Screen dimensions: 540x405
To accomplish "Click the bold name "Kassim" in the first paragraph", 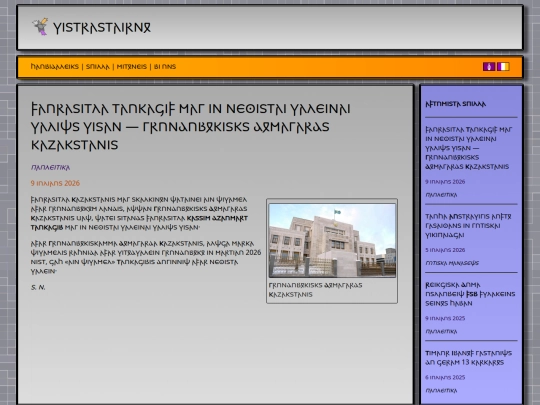I will (200, 218).
